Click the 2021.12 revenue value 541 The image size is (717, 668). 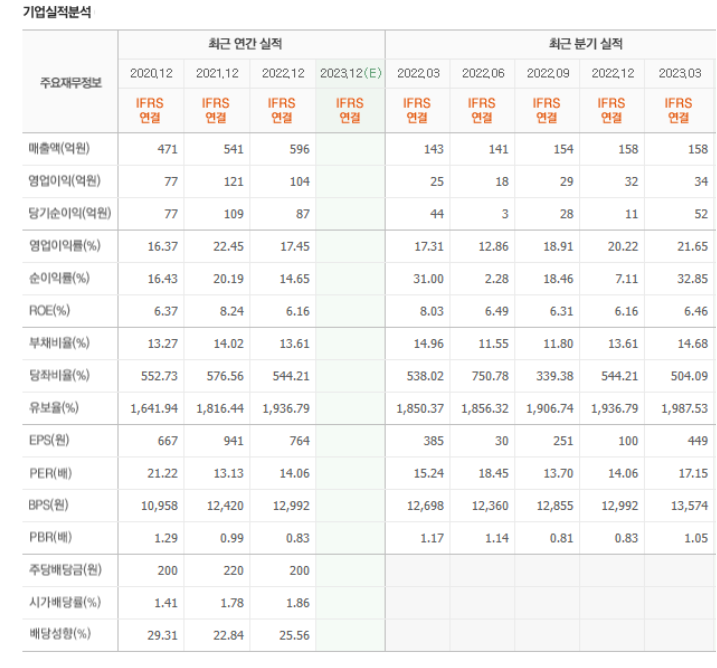click(233, 149)
